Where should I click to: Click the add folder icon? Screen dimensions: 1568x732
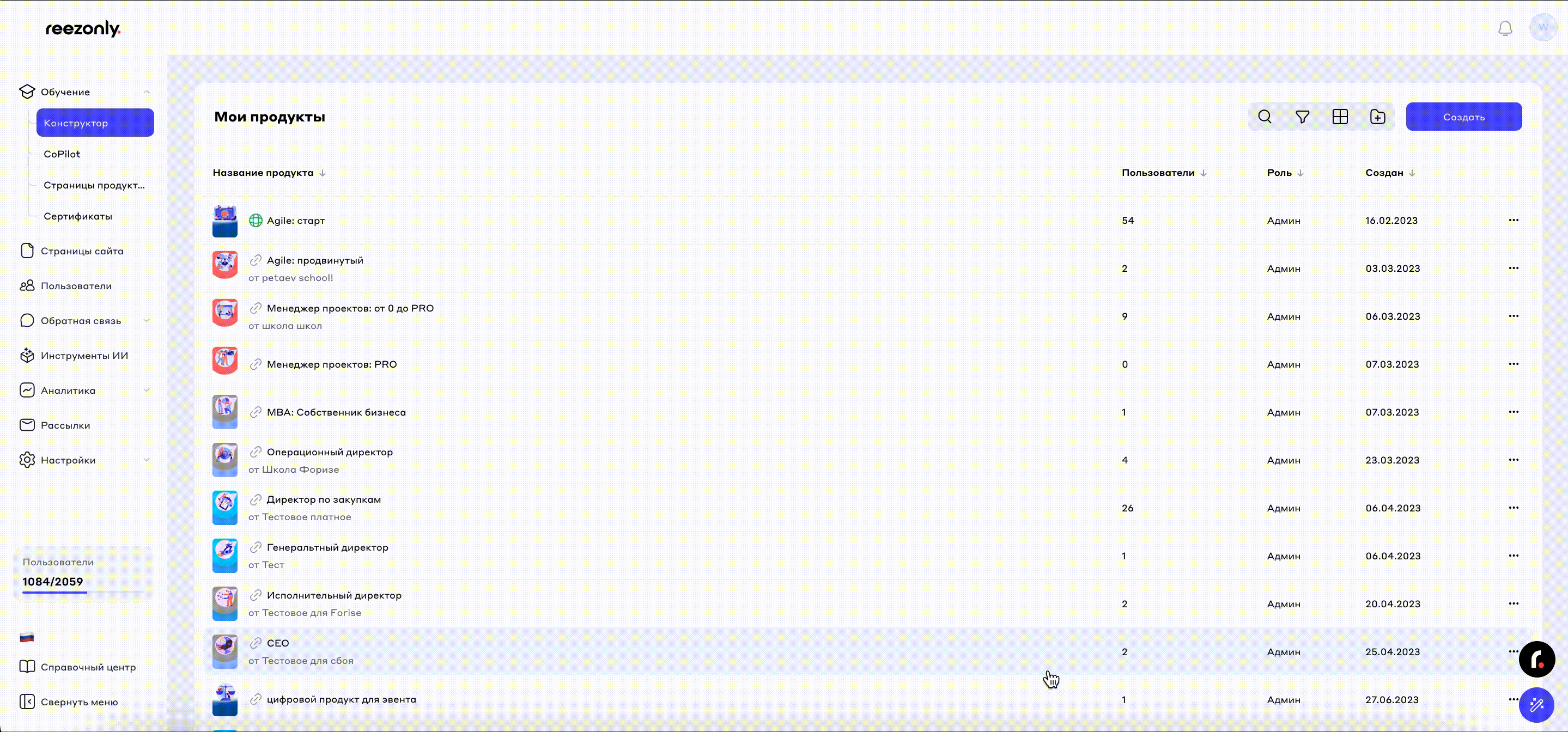pos(1377,117)
